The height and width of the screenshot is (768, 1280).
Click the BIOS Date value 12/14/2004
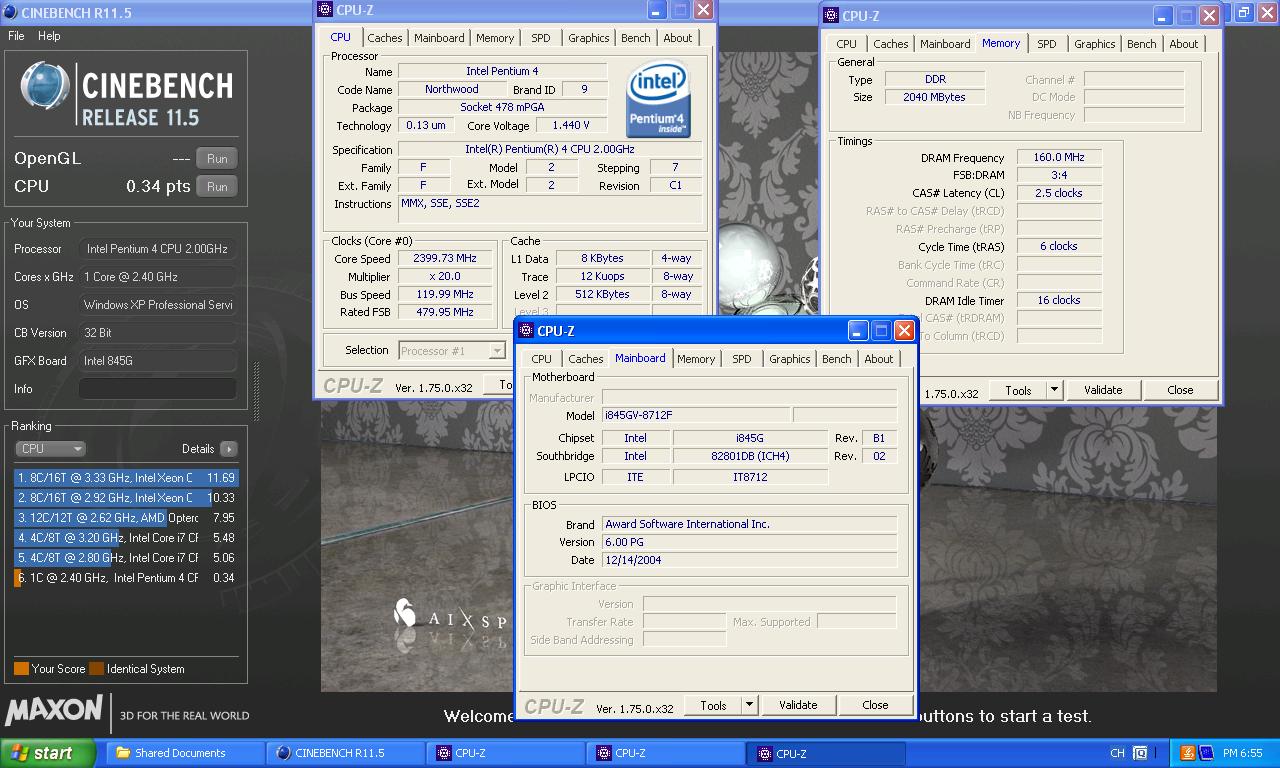coord(749,560)
